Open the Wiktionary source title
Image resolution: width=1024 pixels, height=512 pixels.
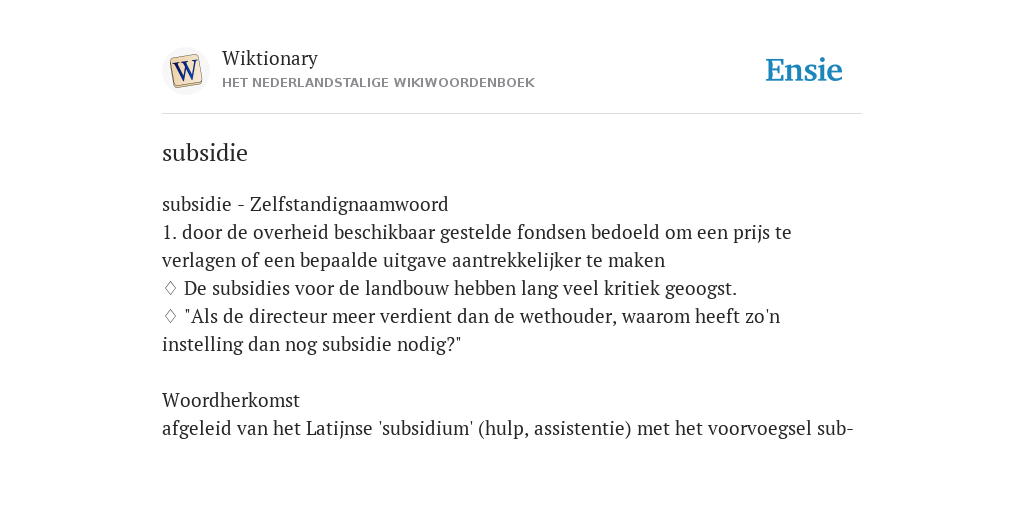270,58
